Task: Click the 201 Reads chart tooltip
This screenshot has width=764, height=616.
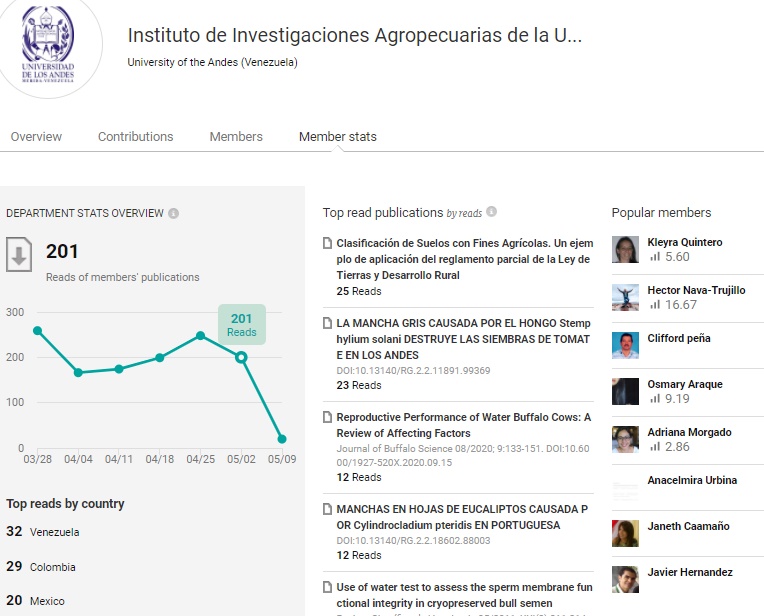Action: [242, 325]
